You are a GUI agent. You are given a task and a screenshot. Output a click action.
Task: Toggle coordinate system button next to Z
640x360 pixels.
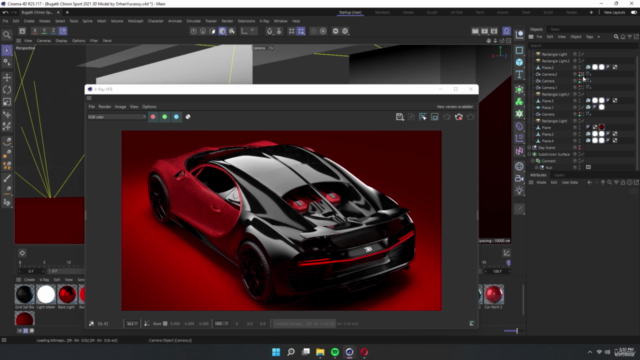tap(63, 31)
